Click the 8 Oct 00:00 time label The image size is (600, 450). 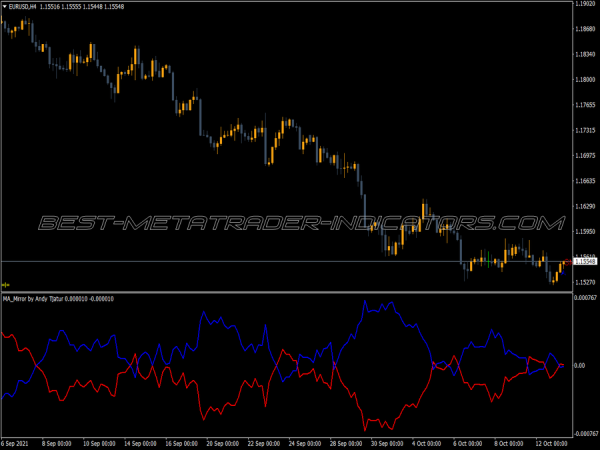pyautogui.click(x=509, y=443)
